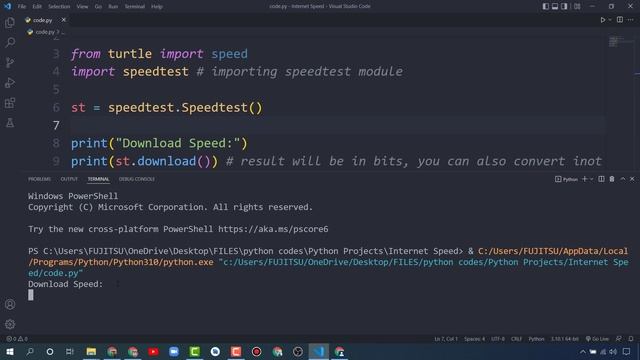This screenshot has height=360, width=640.
Task: Close the code.py editor tab
Action: [63, 20]
